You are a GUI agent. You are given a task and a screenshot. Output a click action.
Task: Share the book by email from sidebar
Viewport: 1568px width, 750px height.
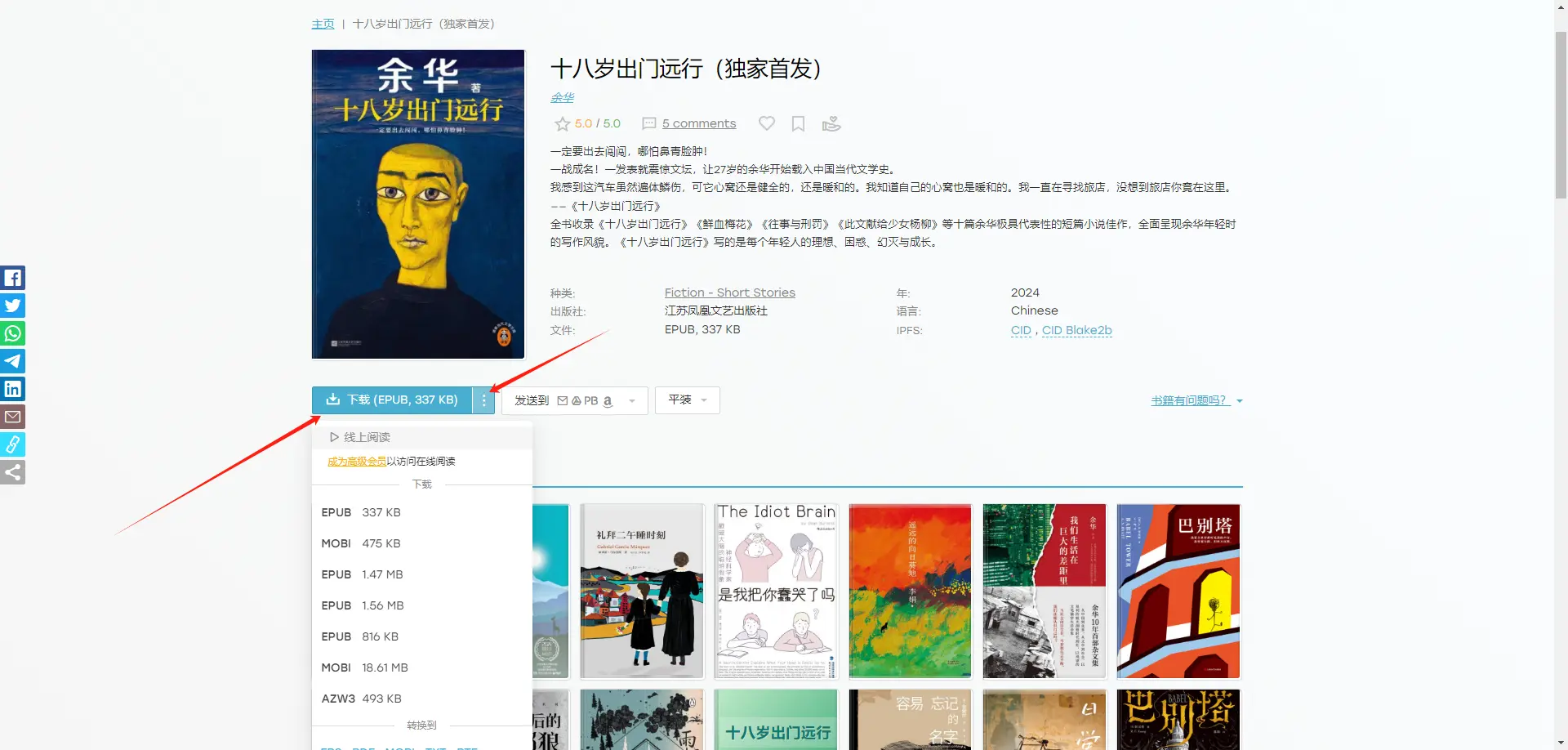12,417
